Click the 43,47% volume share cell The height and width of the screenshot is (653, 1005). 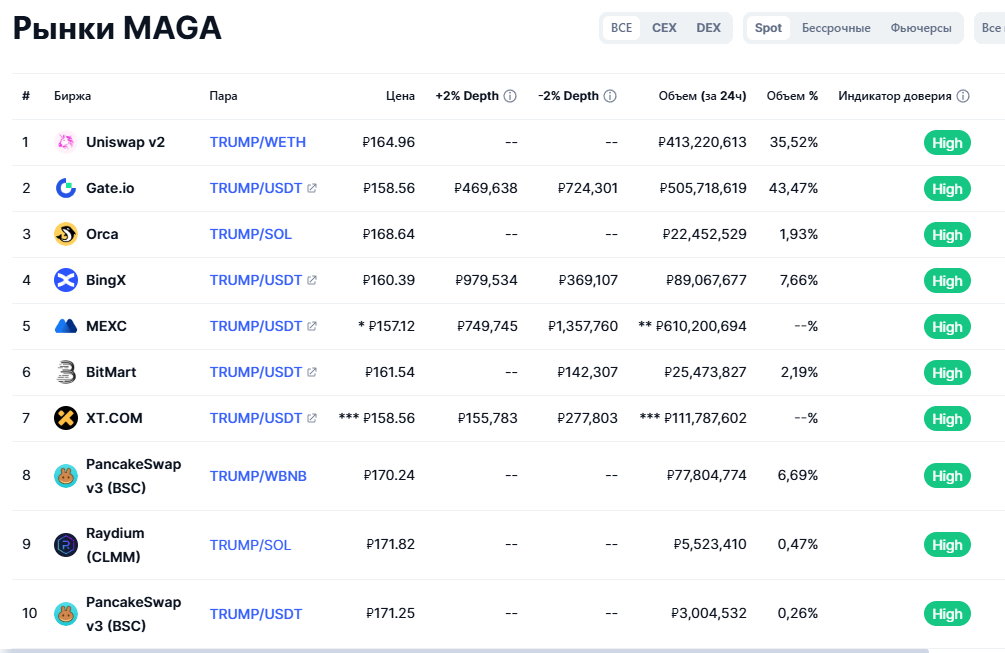pos(793,188)
